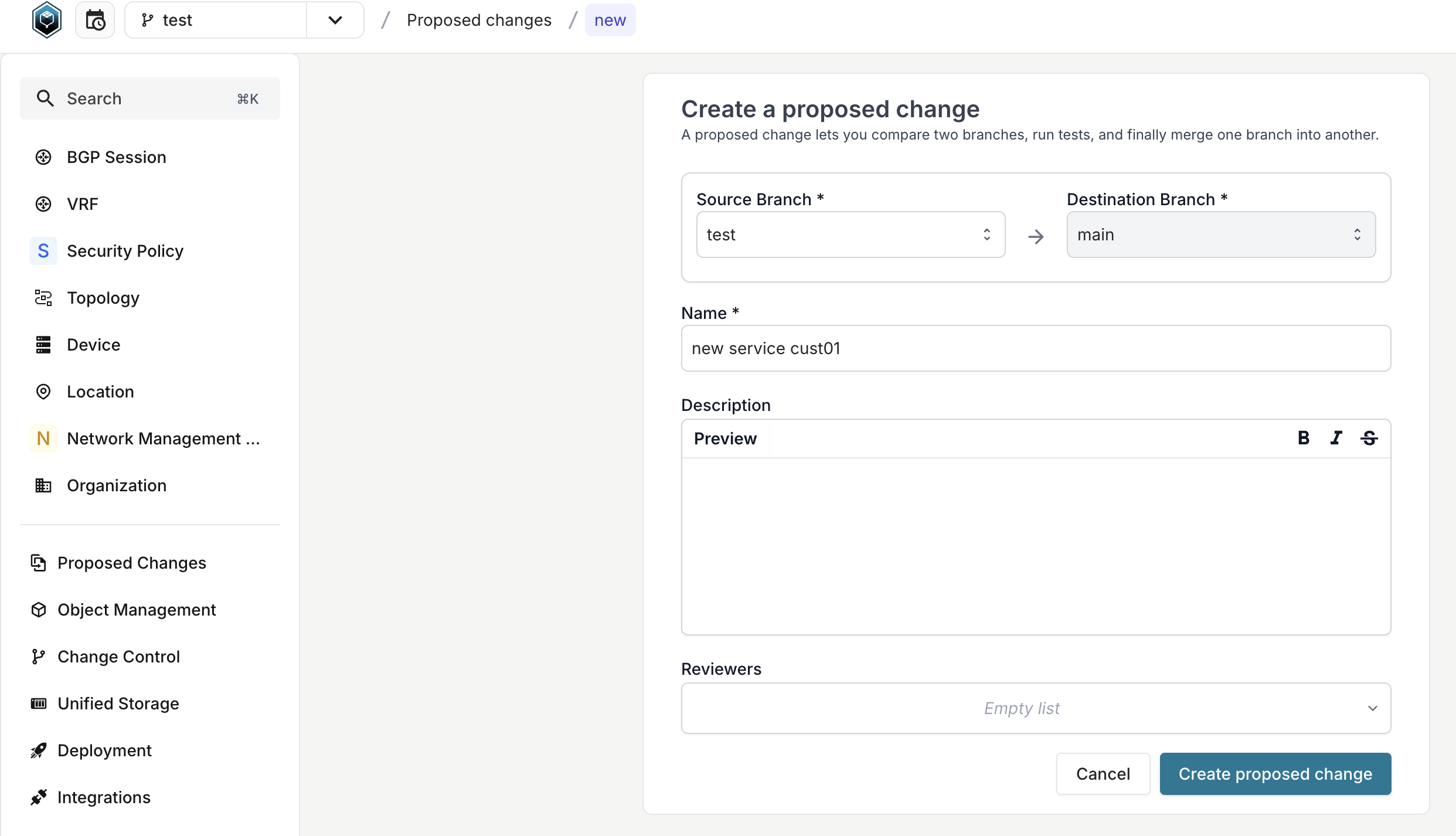1456x836 pixels.
Task: Apply strikethrough formatting in Description
Action: tap(1370, 438)
